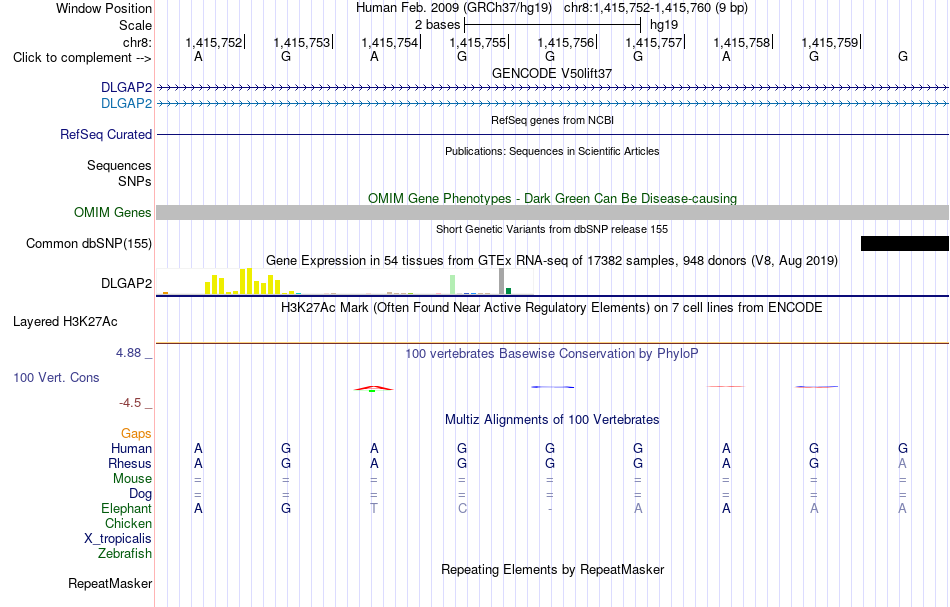The width and height of the screenshot is (950, 607).
Task: Click '100 vertebrates Basewise Conservation by PhyloP' title
Action: (552, 354)
